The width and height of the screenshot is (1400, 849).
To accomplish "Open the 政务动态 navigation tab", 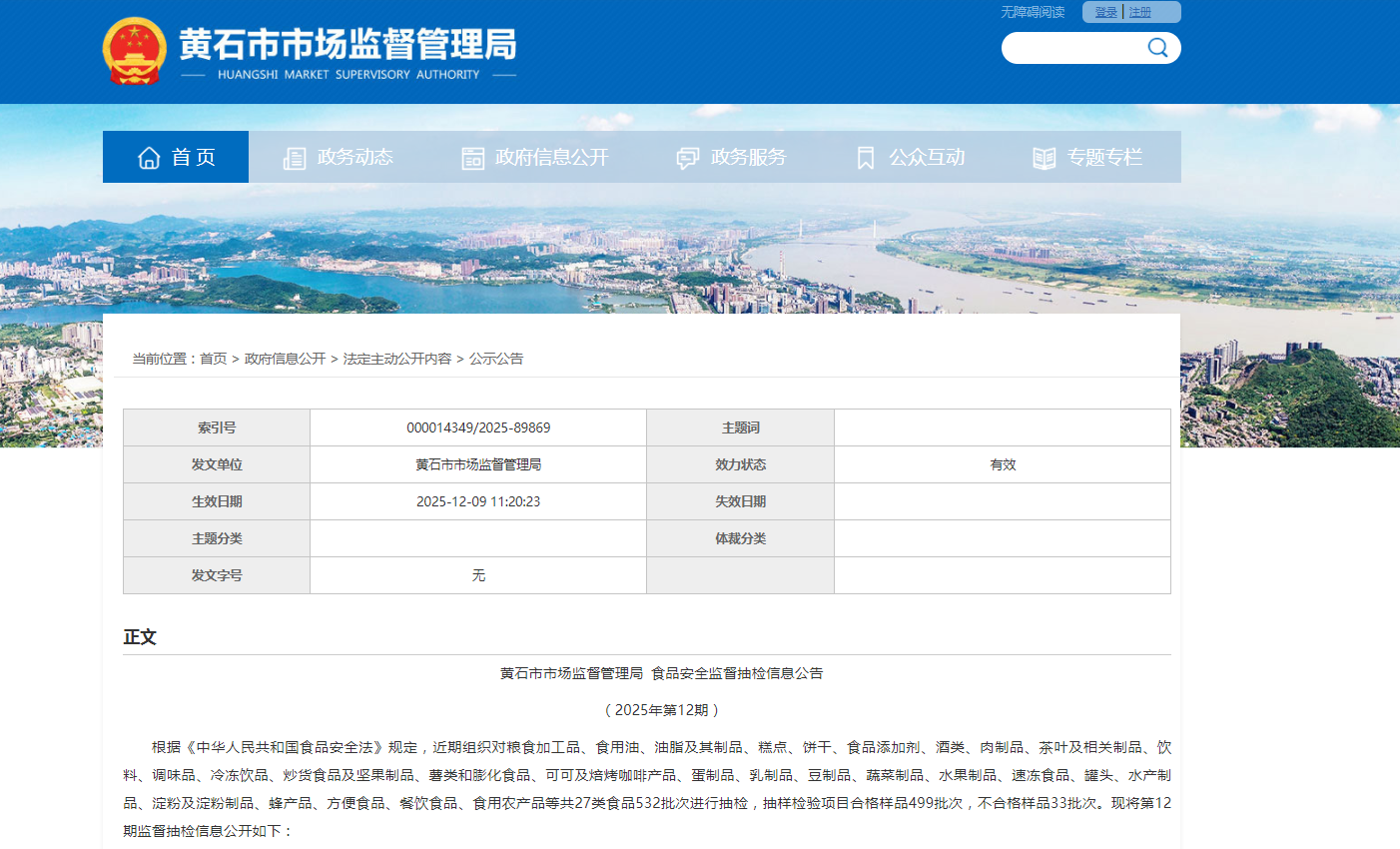I will tap(354, 158).
